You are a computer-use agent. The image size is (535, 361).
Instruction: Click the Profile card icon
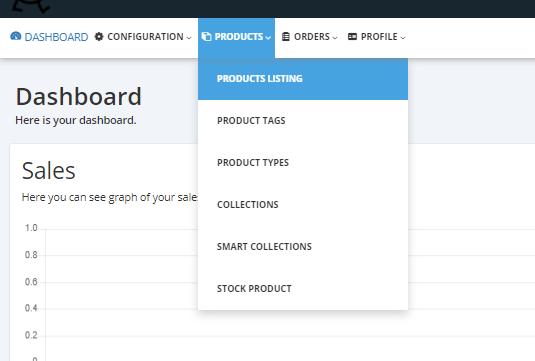(x=352, y=37)
